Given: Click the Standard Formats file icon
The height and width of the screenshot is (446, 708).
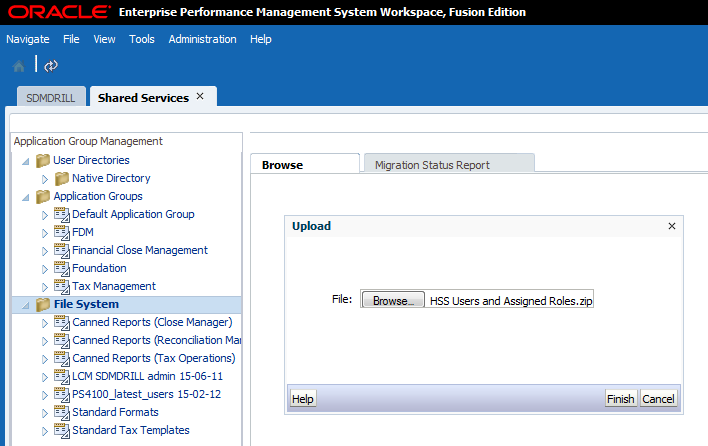Looking at the screenshot, I should pyautogui.click(x=62, y=412).
